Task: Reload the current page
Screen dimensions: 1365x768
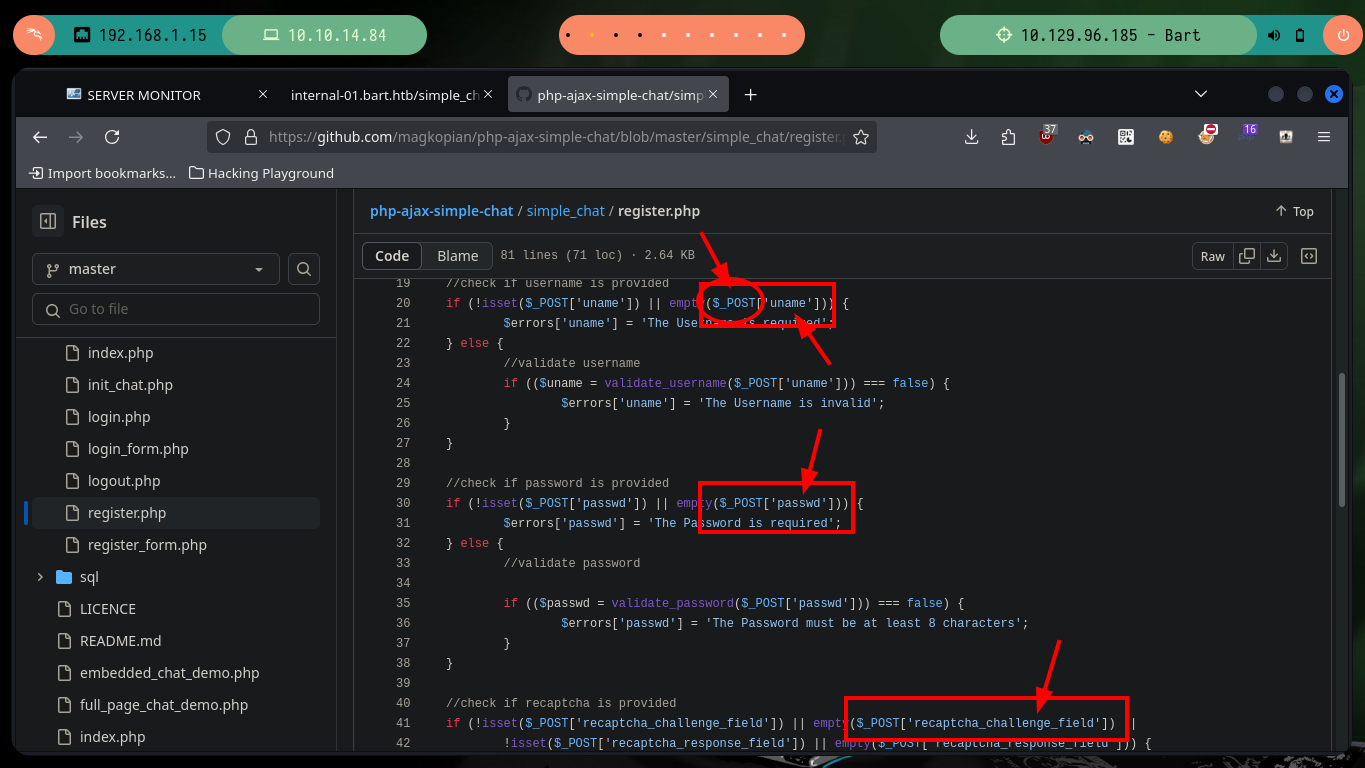Action: click(x=112, y=137)
